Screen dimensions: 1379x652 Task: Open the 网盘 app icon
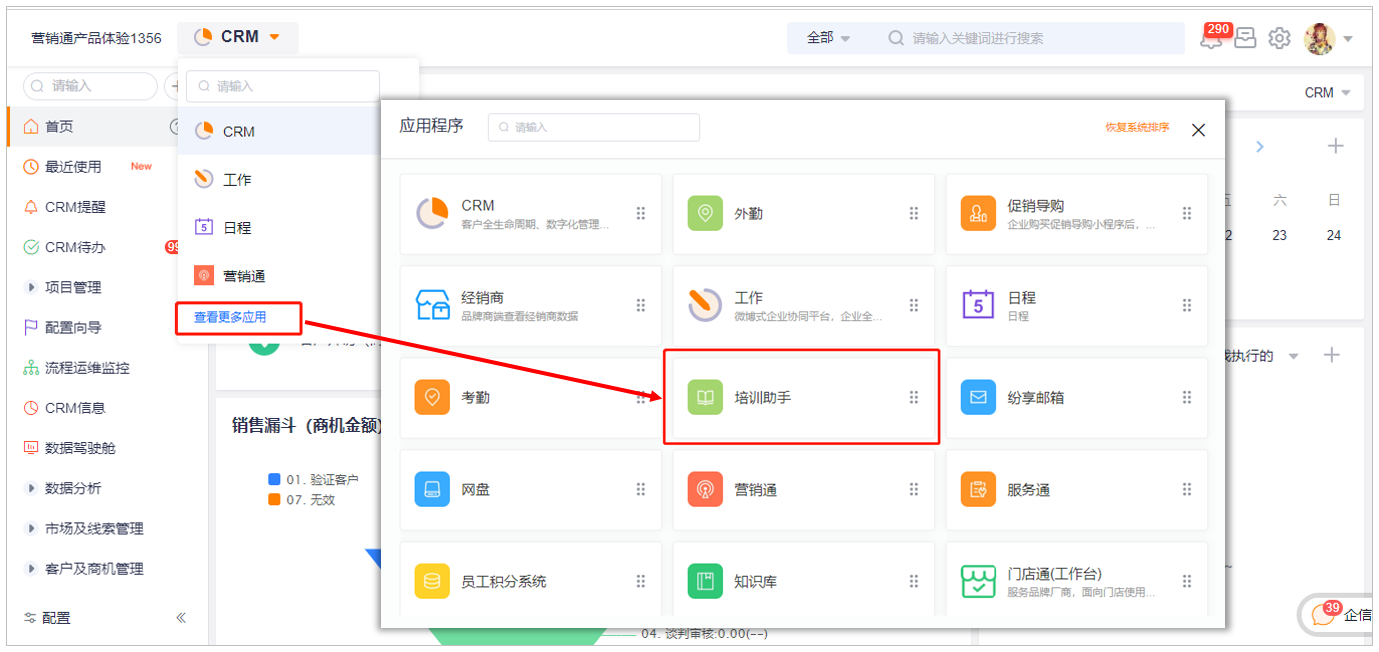pyautogui.click(x=432, y=489)
